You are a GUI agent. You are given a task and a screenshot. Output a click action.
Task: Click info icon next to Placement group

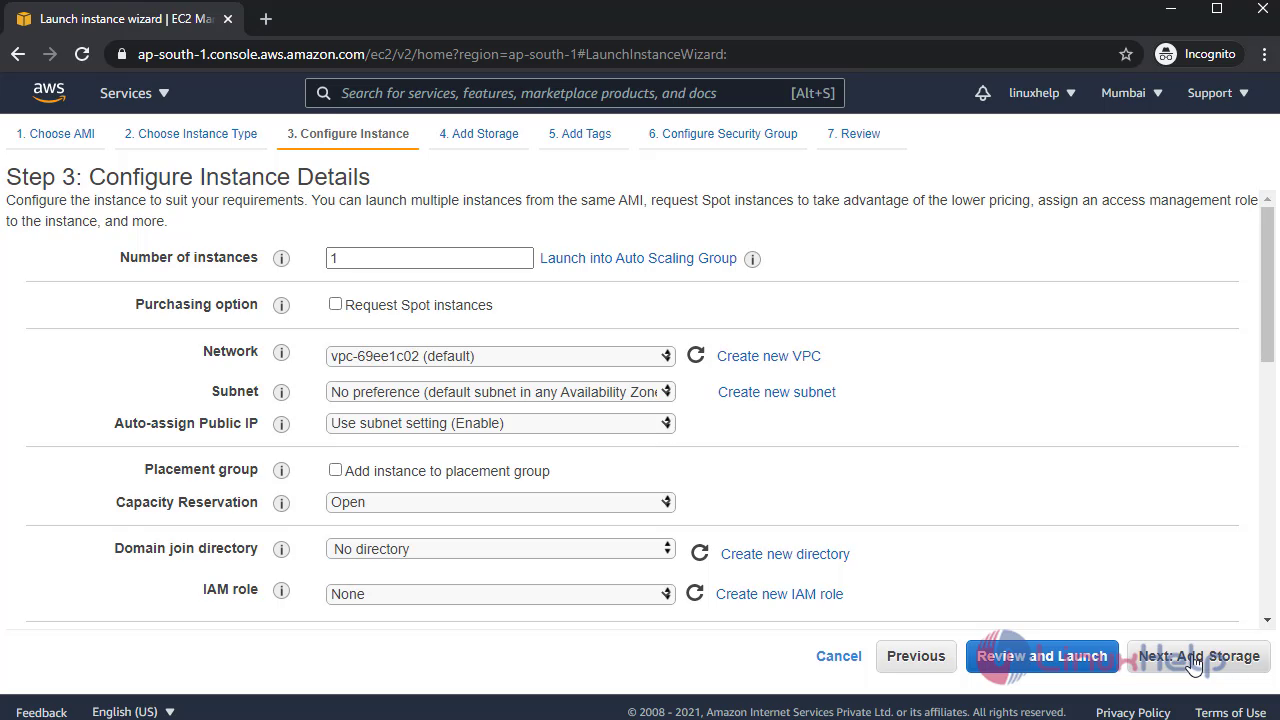282,470
